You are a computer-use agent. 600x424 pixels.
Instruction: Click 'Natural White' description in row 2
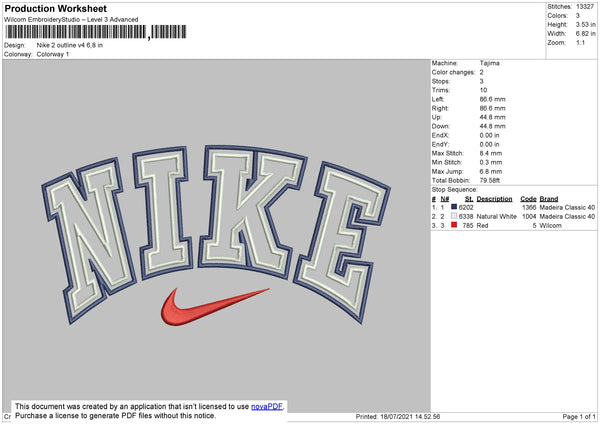pos(497,217)
